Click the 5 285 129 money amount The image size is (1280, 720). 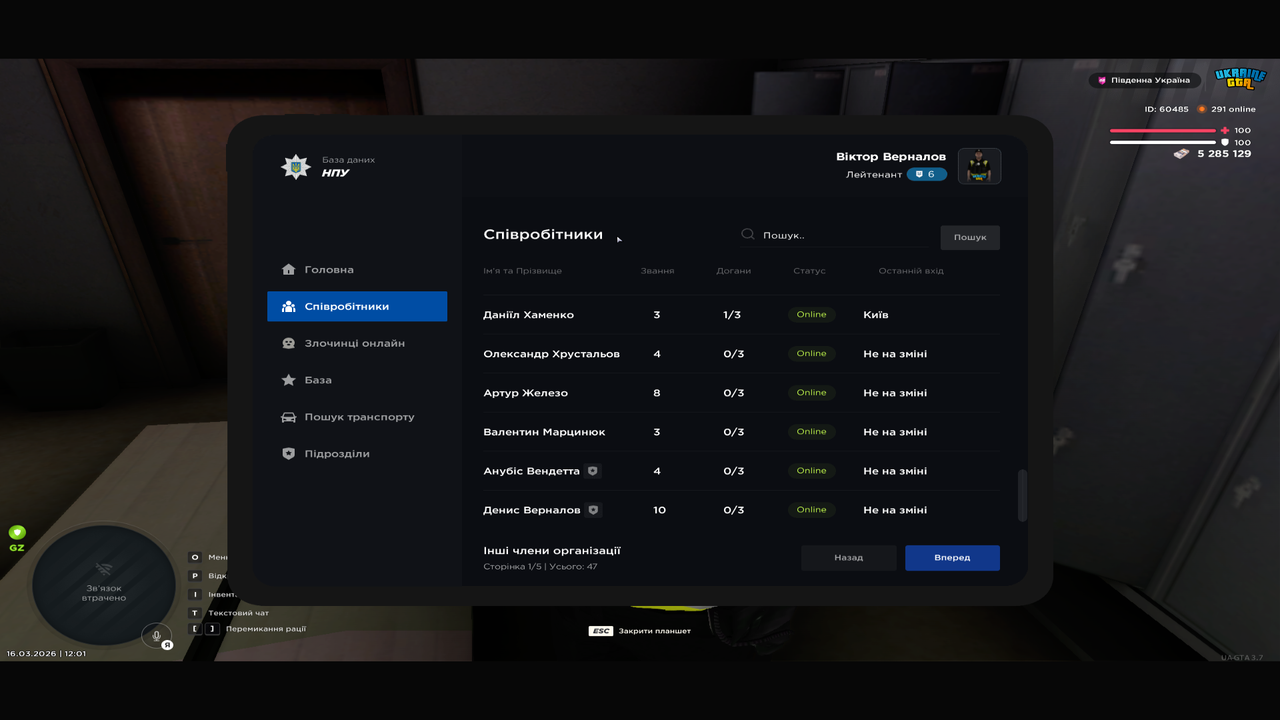[x=1224, y=154]
